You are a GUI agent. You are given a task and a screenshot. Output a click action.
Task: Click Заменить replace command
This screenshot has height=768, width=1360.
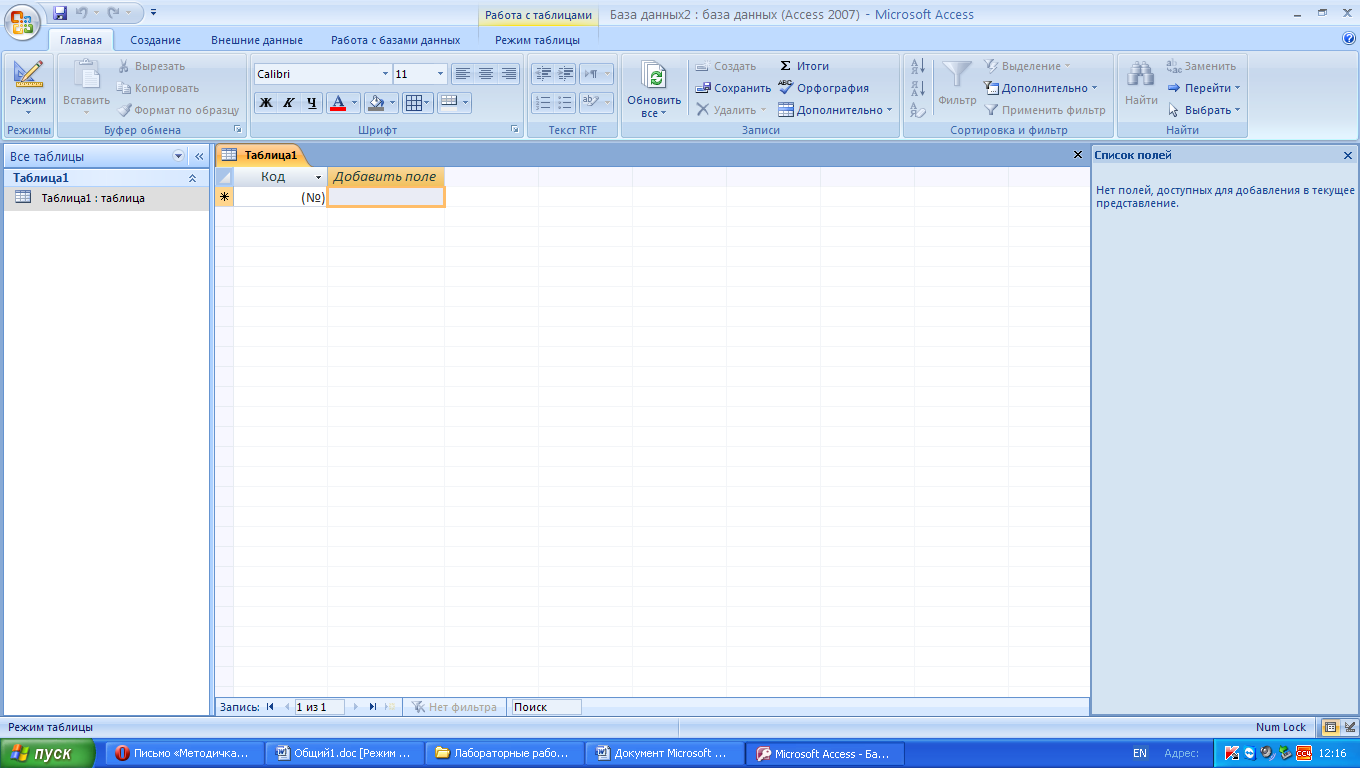[1201, 66]
